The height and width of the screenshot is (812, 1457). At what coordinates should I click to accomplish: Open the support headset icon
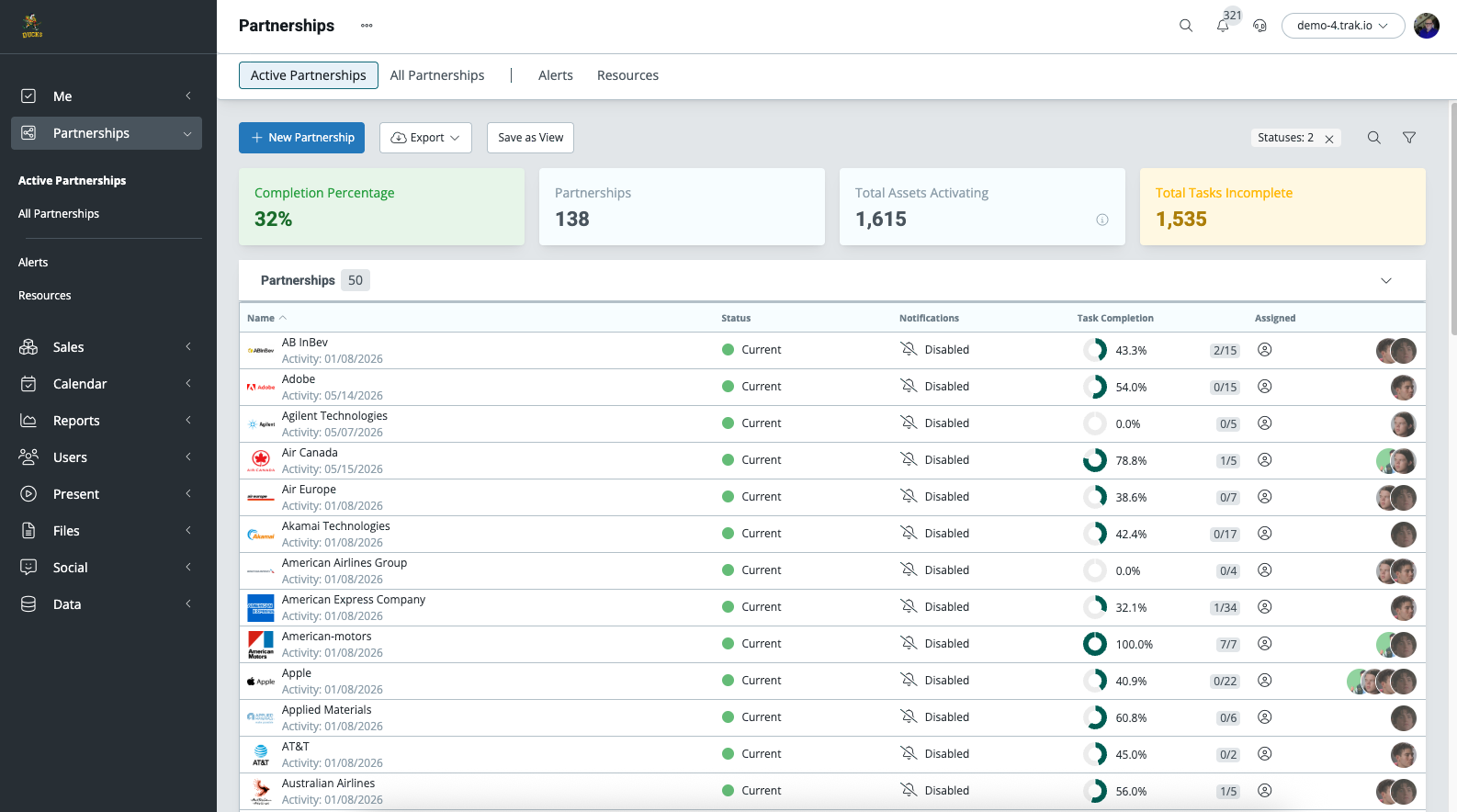coord(1260,26)
